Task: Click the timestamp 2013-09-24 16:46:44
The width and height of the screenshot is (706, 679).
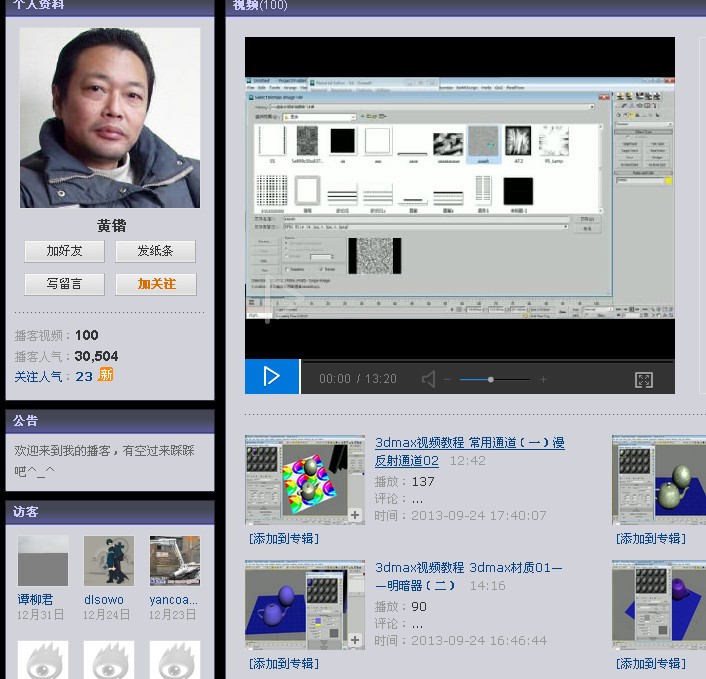Action: [x=479, y=640]
